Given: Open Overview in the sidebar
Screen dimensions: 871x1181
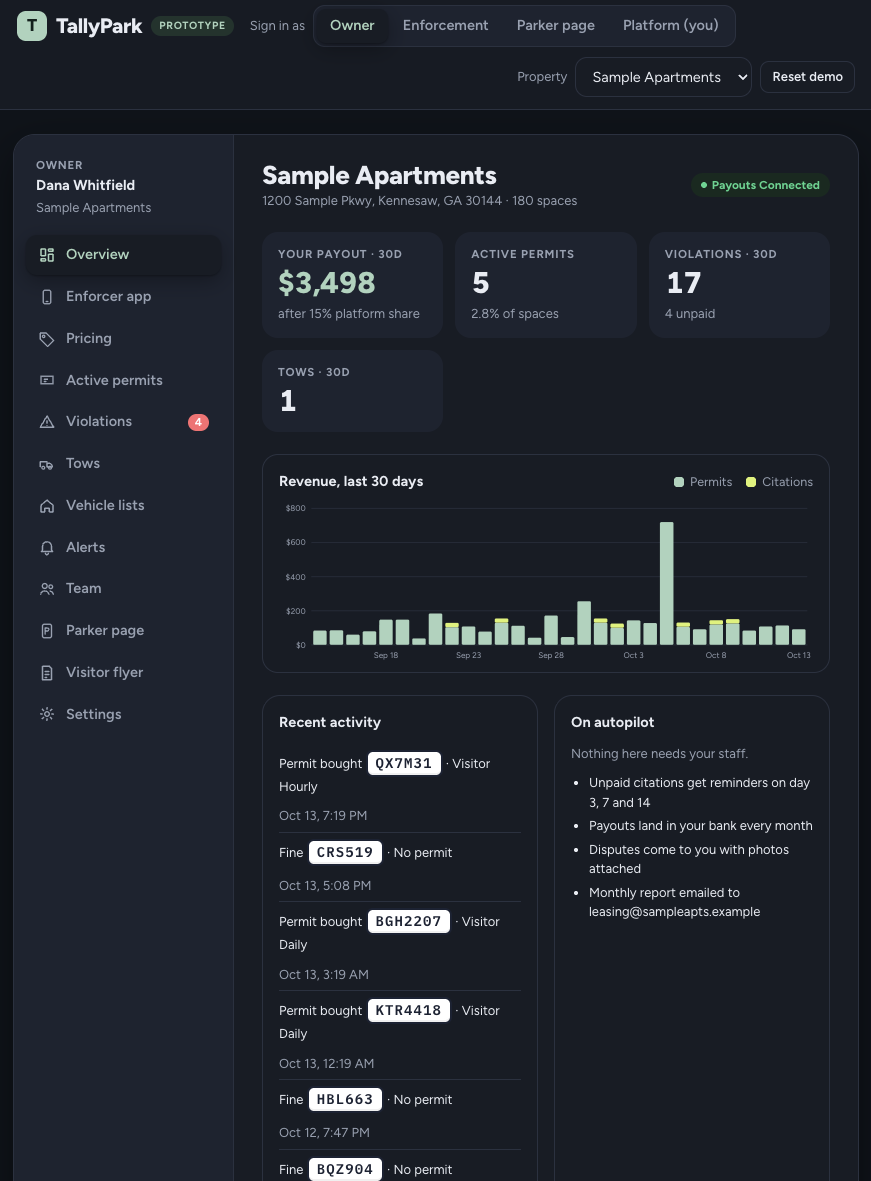Looking at the screenshot, I should coord(124,255).
